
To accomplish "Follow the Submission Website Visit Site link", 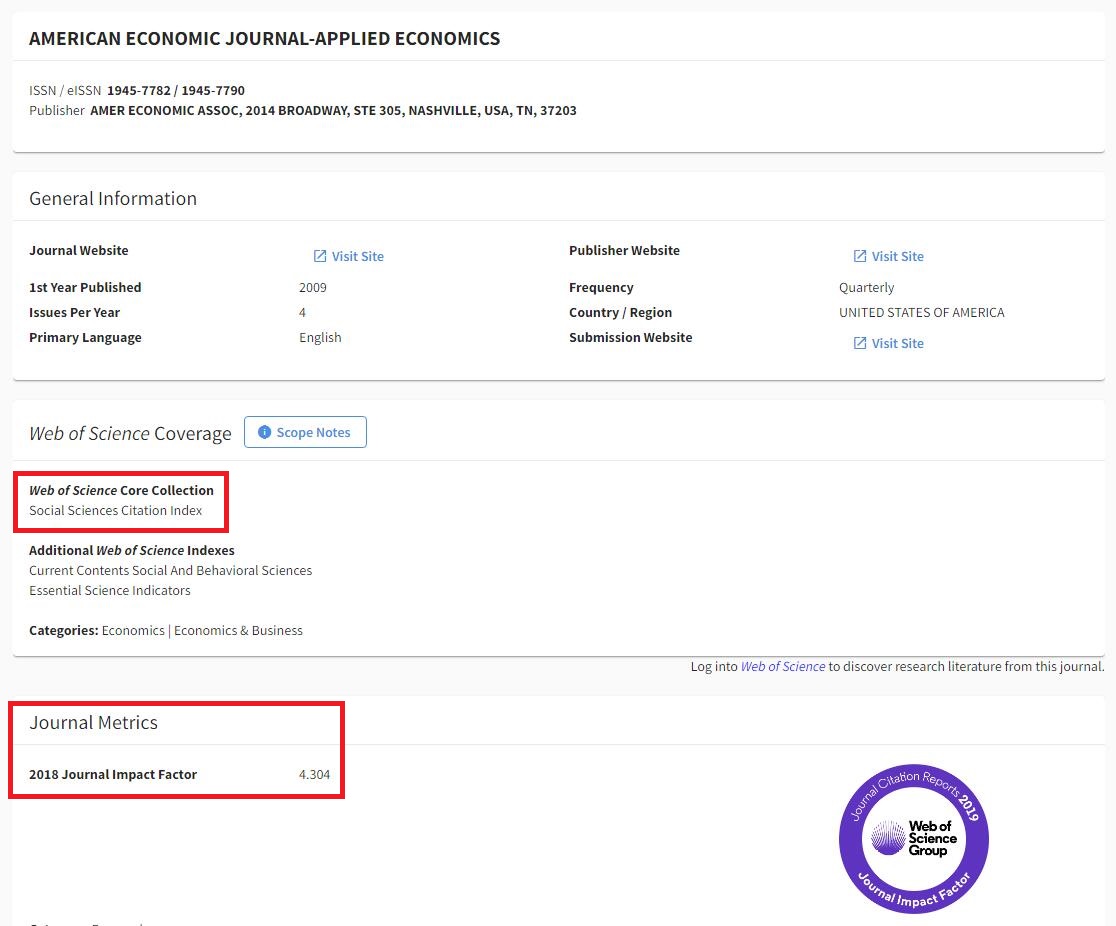I will coord(897,344).
